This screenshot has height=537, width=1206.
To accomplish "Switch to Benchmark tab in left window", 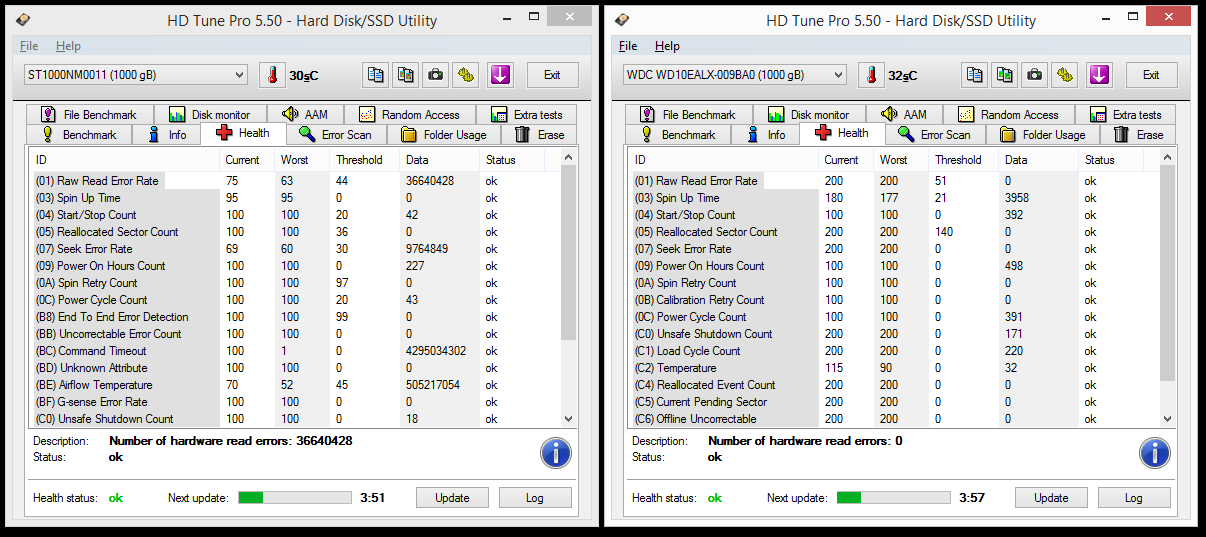I will 79,135.
